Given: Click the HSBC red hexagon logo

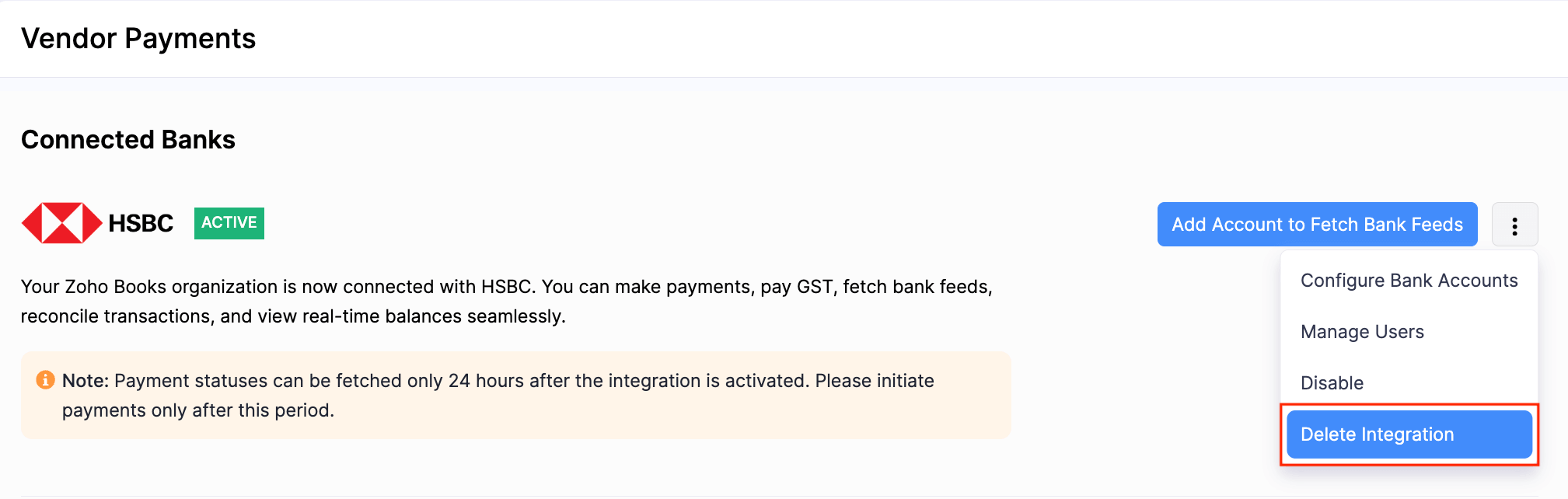Looking at the screenshot, I should pos(61,223).
